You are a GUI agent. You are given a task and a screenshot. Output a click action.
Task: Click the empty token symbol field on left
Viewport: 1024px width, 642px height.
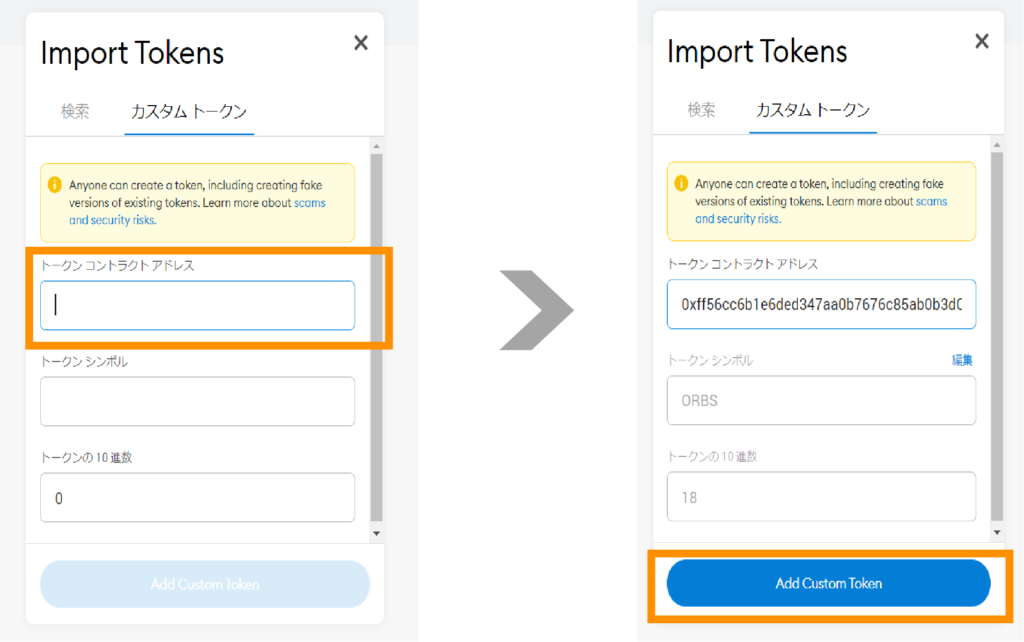pos(197,401)
